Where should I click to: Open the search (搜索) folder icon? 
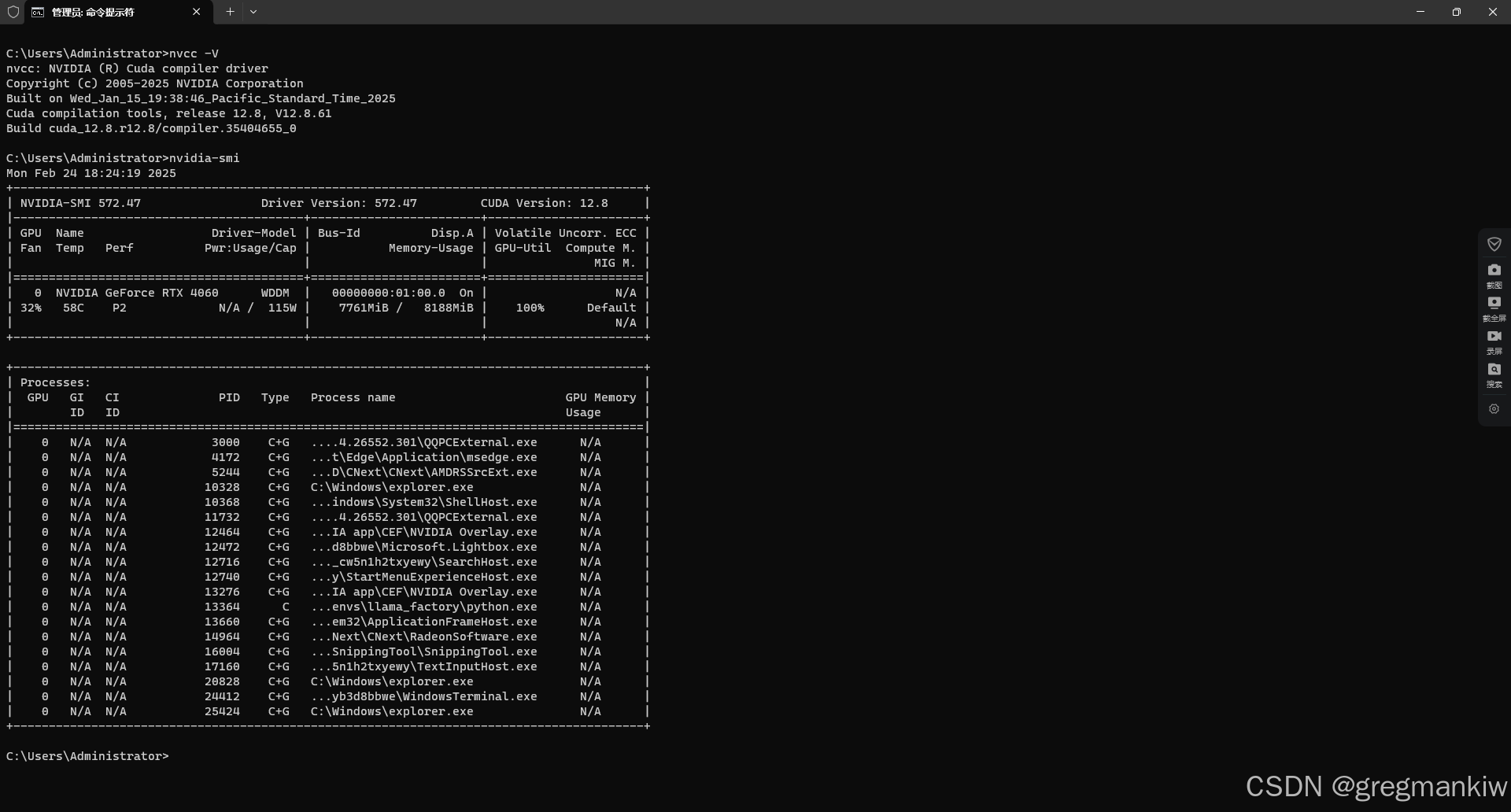pyautogui.click(x=1494, y=369)
